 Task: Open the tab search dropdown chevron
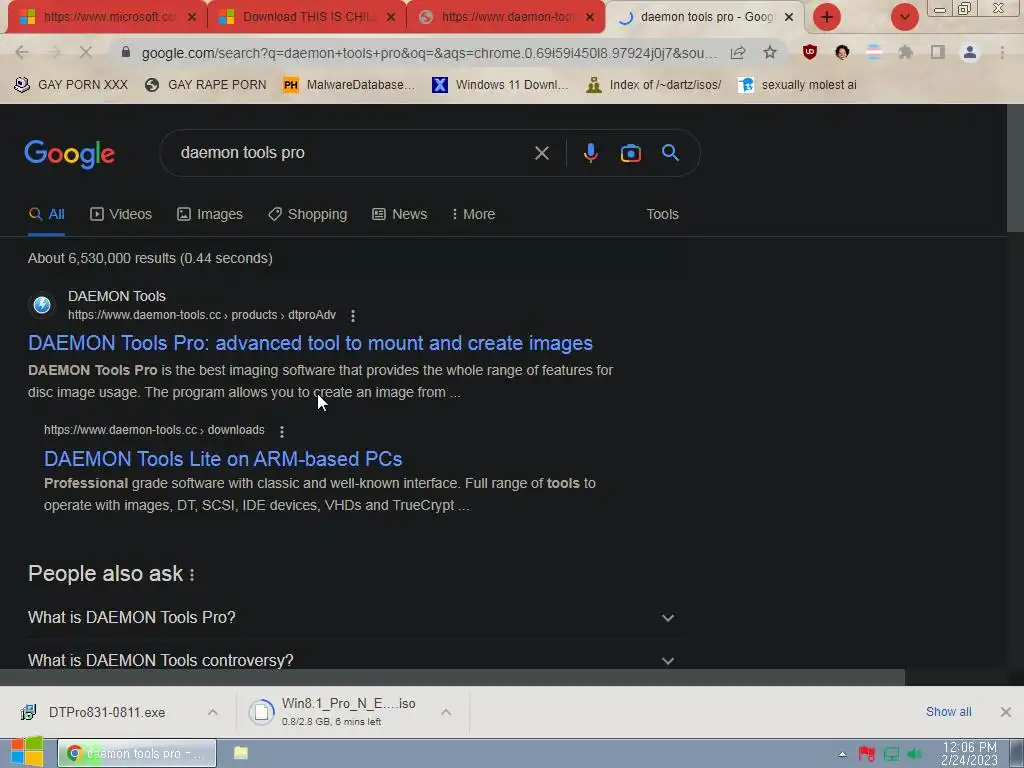(x=904, y=17)
